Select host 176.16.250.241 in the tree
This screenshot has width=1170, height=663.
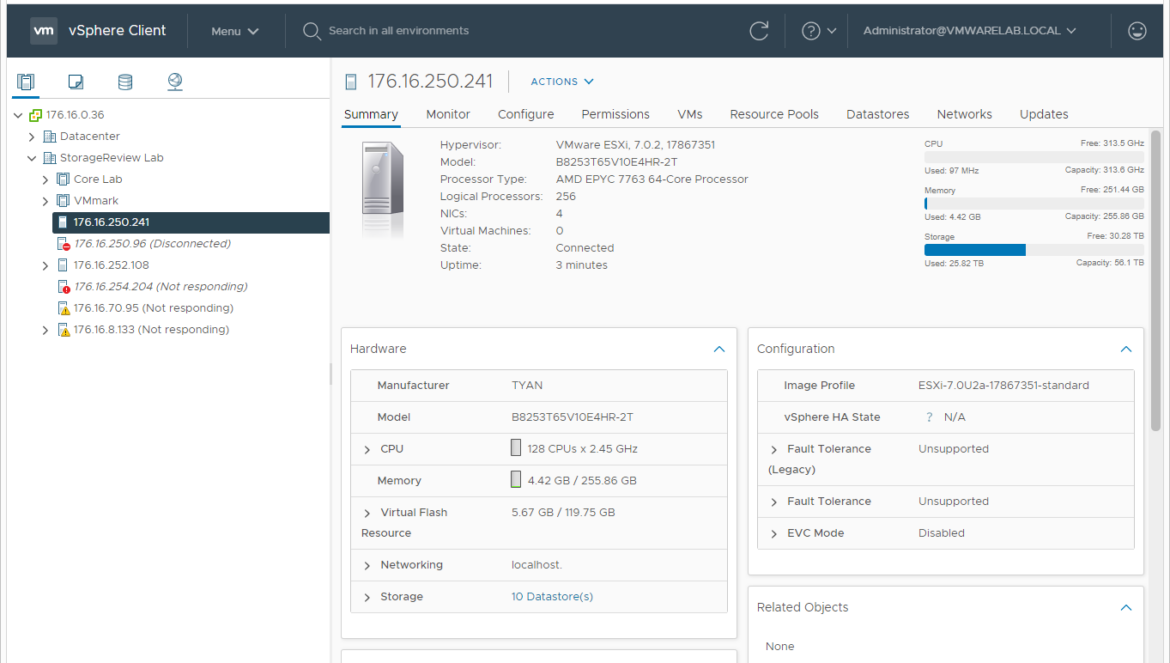[191, 222]
